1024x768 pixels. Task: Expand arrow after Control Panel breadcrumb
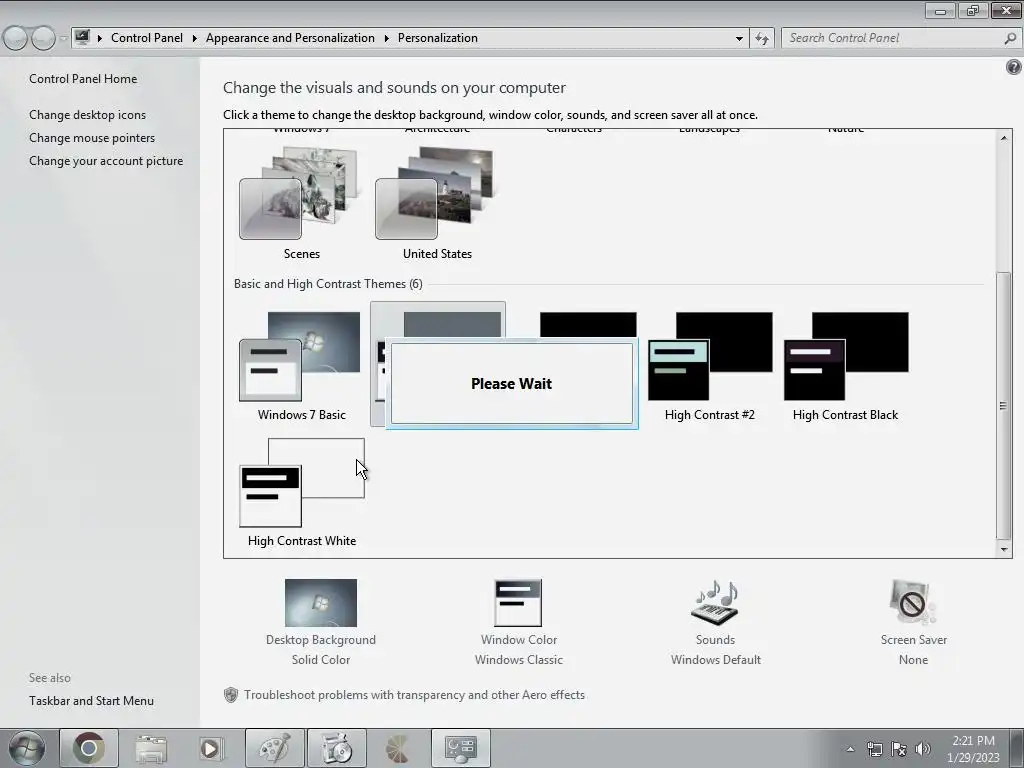pyautogui.click(x=195, y=39)
